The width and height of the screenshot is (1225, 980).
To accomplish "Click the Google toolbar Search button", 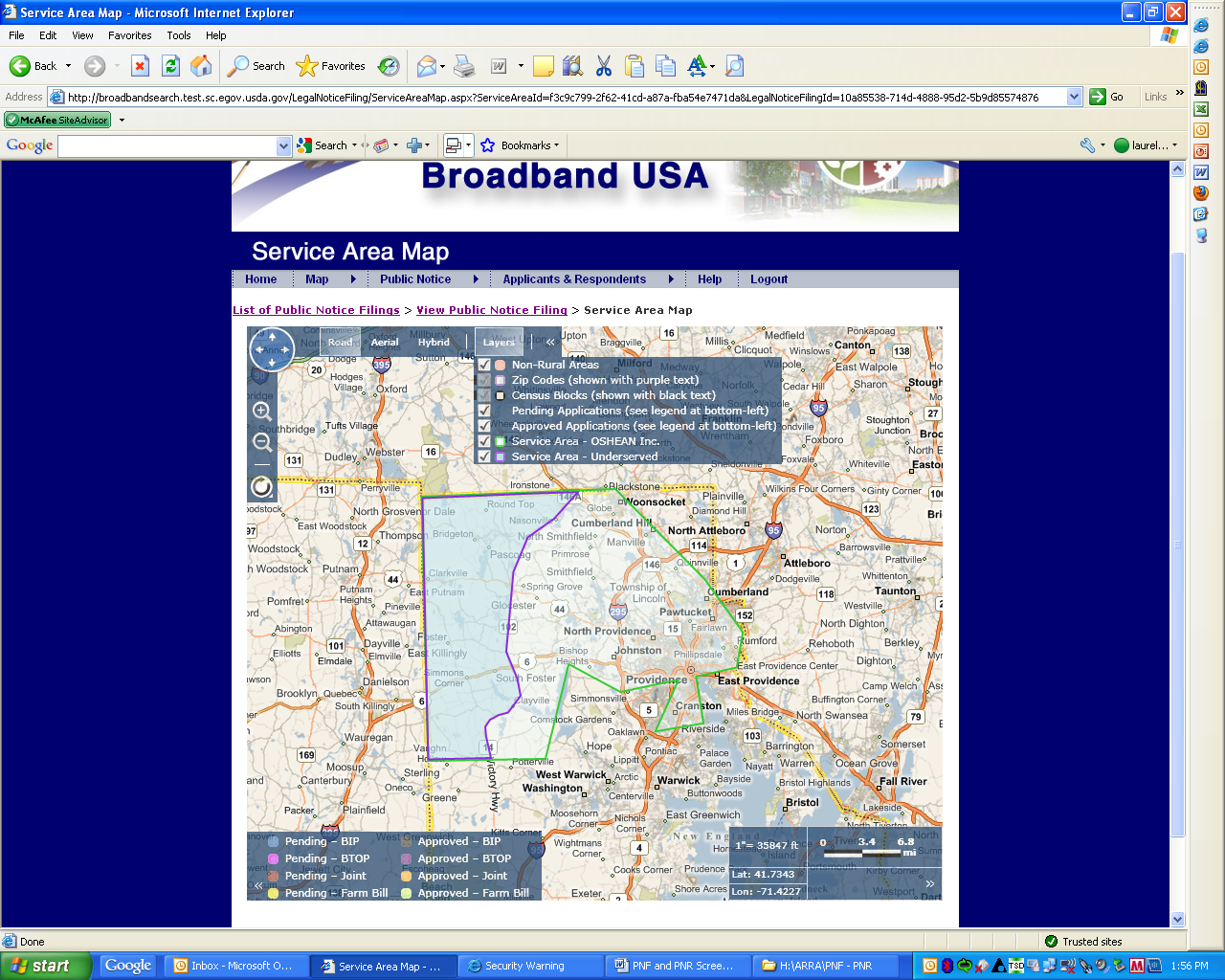I will tap(323, 145).
